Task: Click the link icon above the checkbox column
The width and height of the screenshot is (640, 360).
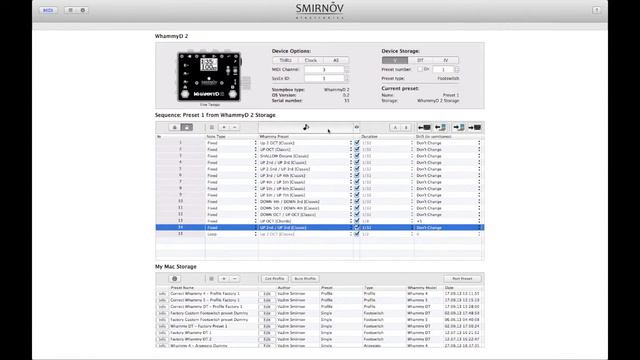Action: 357,127
